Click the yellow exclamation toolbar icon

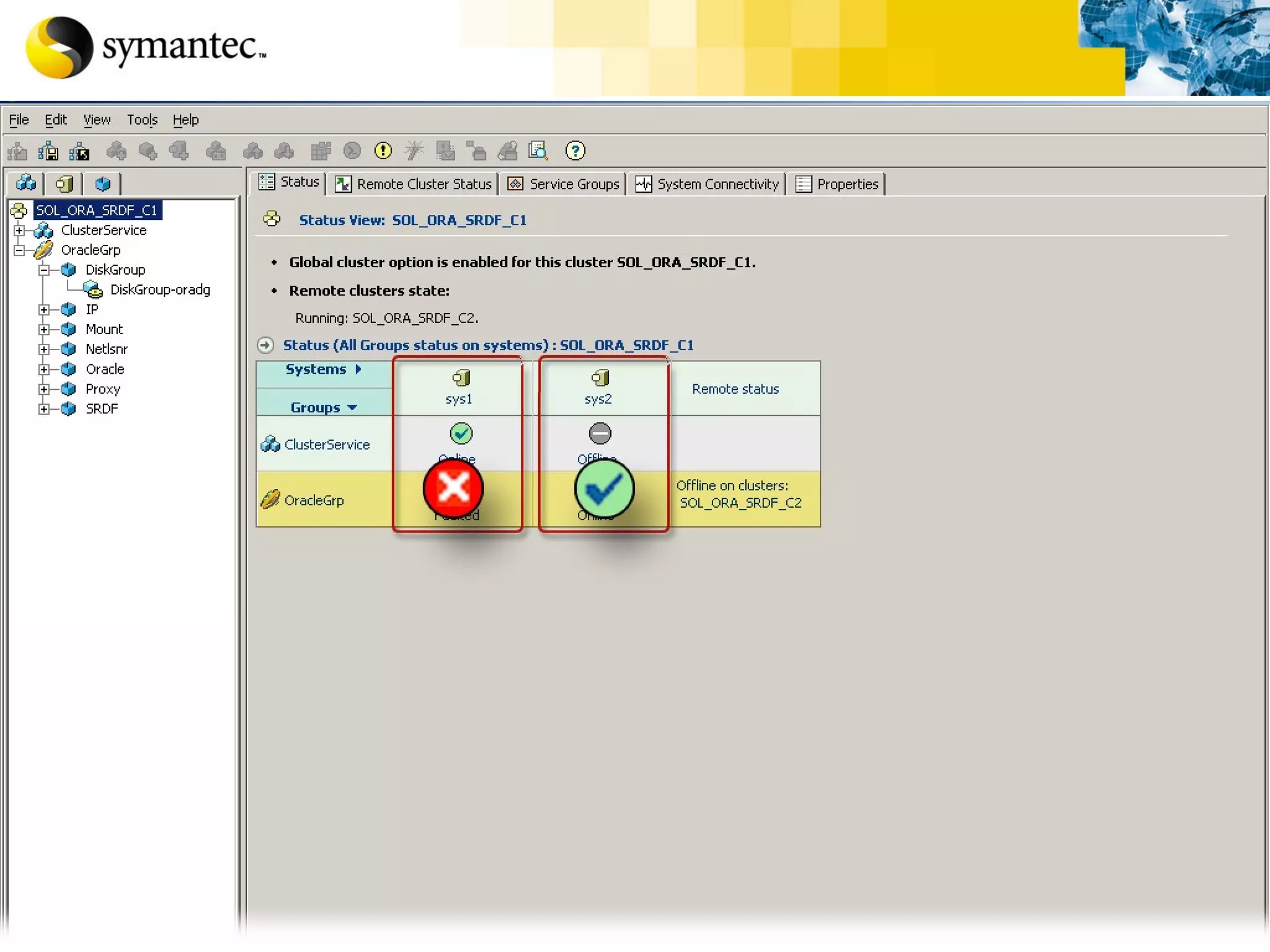383,151
